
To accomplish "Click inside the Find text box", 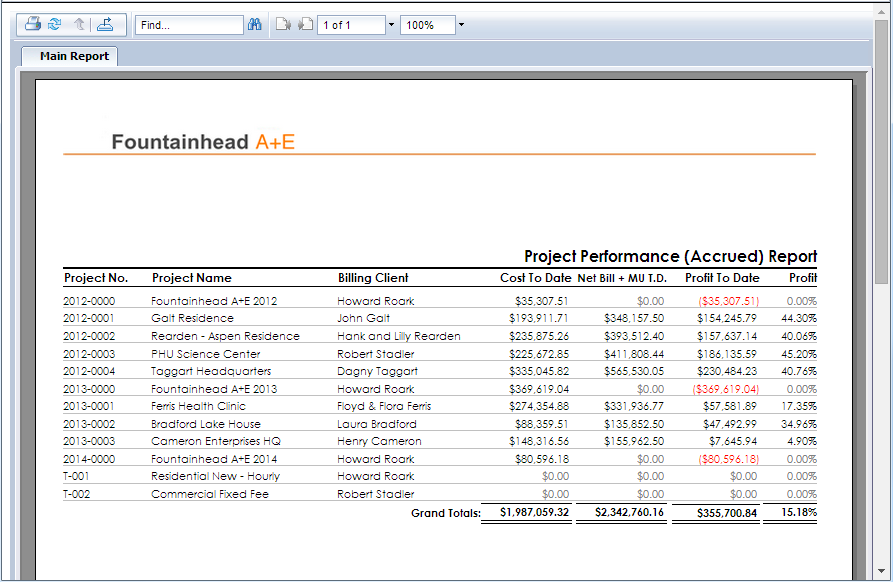I will [x=189, y=25].
